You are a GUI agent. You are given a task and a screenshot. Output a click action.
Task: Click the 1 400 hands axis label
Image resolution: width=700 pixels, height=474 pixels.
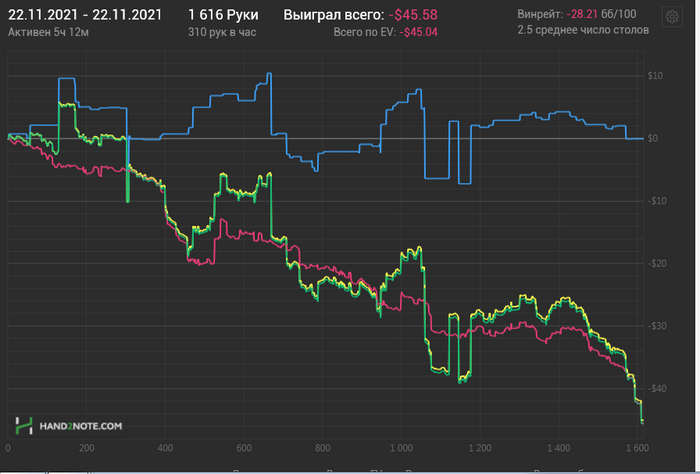point(559,448)
